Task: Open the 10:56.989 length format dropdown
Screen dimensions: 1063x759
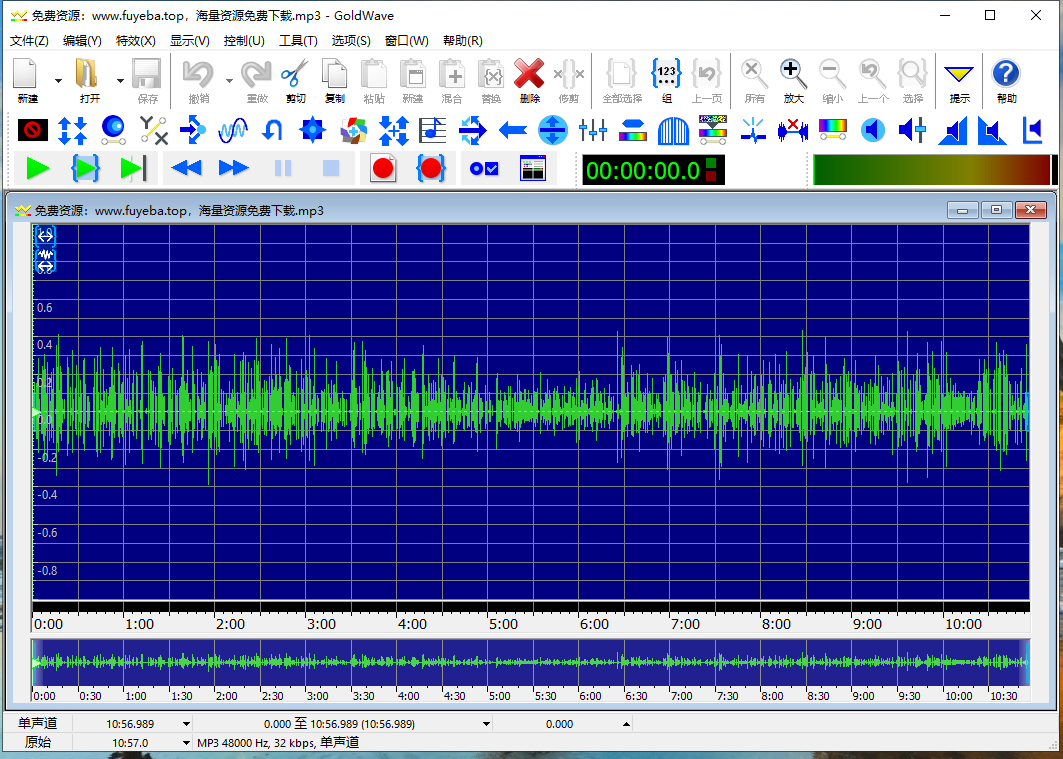Action: [186, 724]
